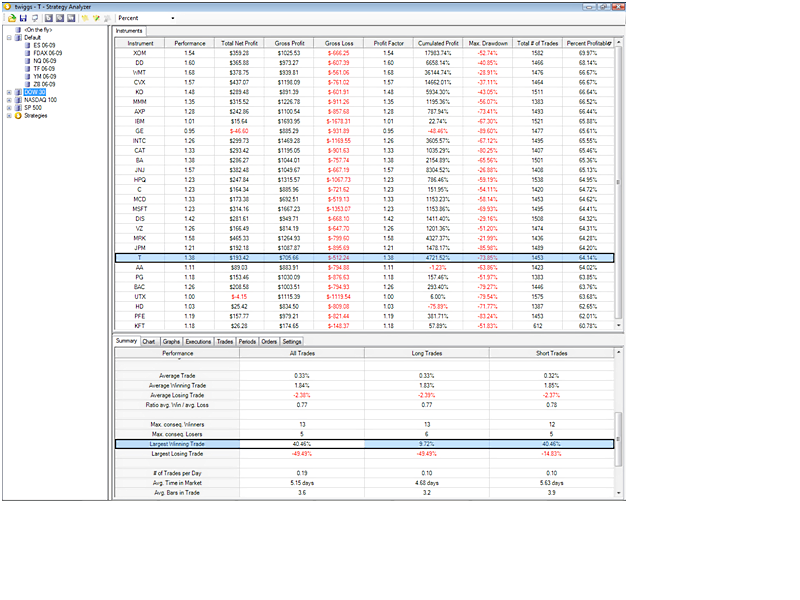Launch Walk Forward with the 'w' toolbar icon

[x=71, y=18]
